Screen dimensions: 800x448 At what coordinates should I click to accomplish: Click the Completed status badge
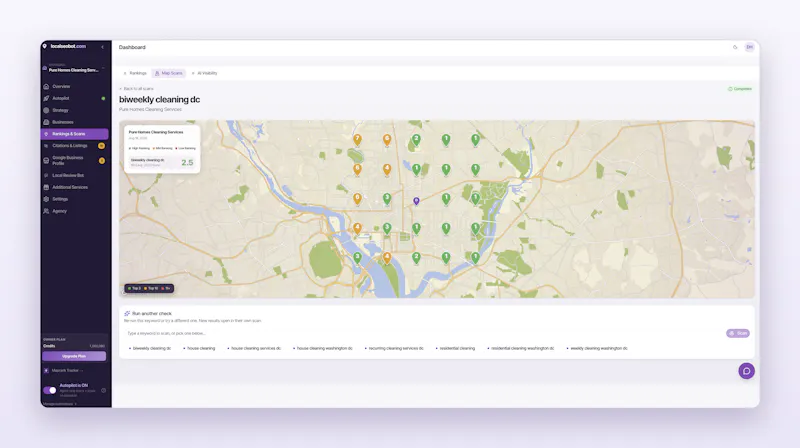[x=739, y=89]
